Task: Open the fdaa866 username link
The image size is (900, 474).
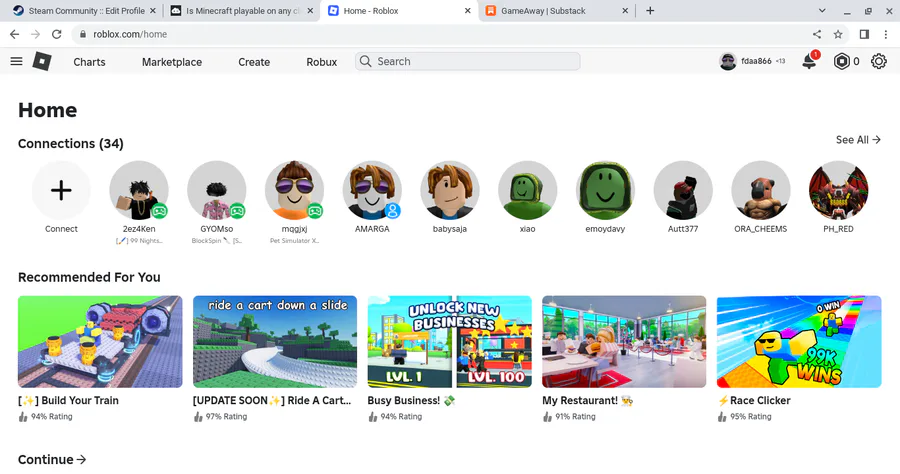Action: point(756,61)
